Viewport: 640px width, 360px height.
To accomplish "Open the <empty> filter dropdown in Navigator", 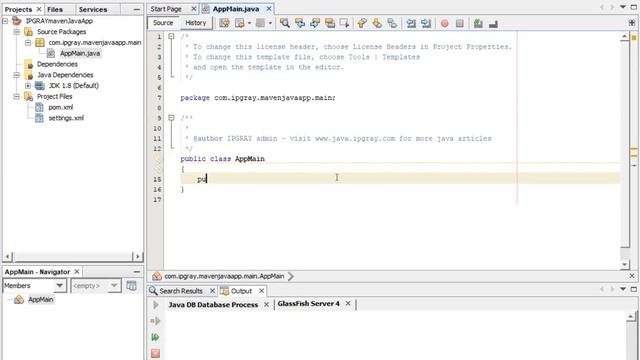I will point(114,285).
